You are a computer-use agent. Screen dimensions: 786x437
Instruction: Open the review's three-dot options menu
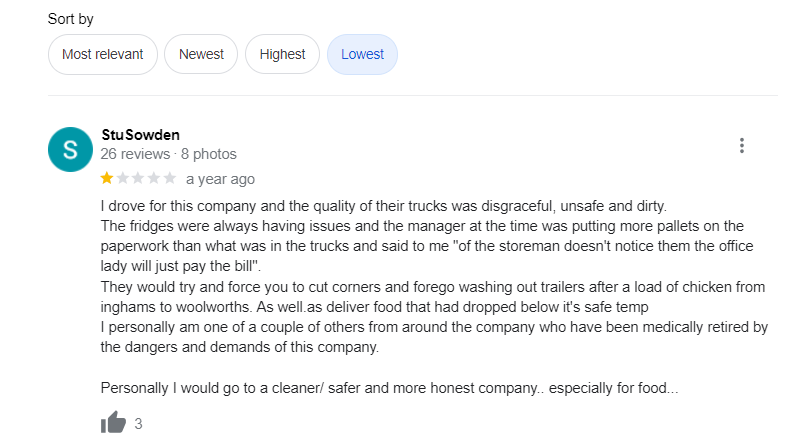coord(742,146)
